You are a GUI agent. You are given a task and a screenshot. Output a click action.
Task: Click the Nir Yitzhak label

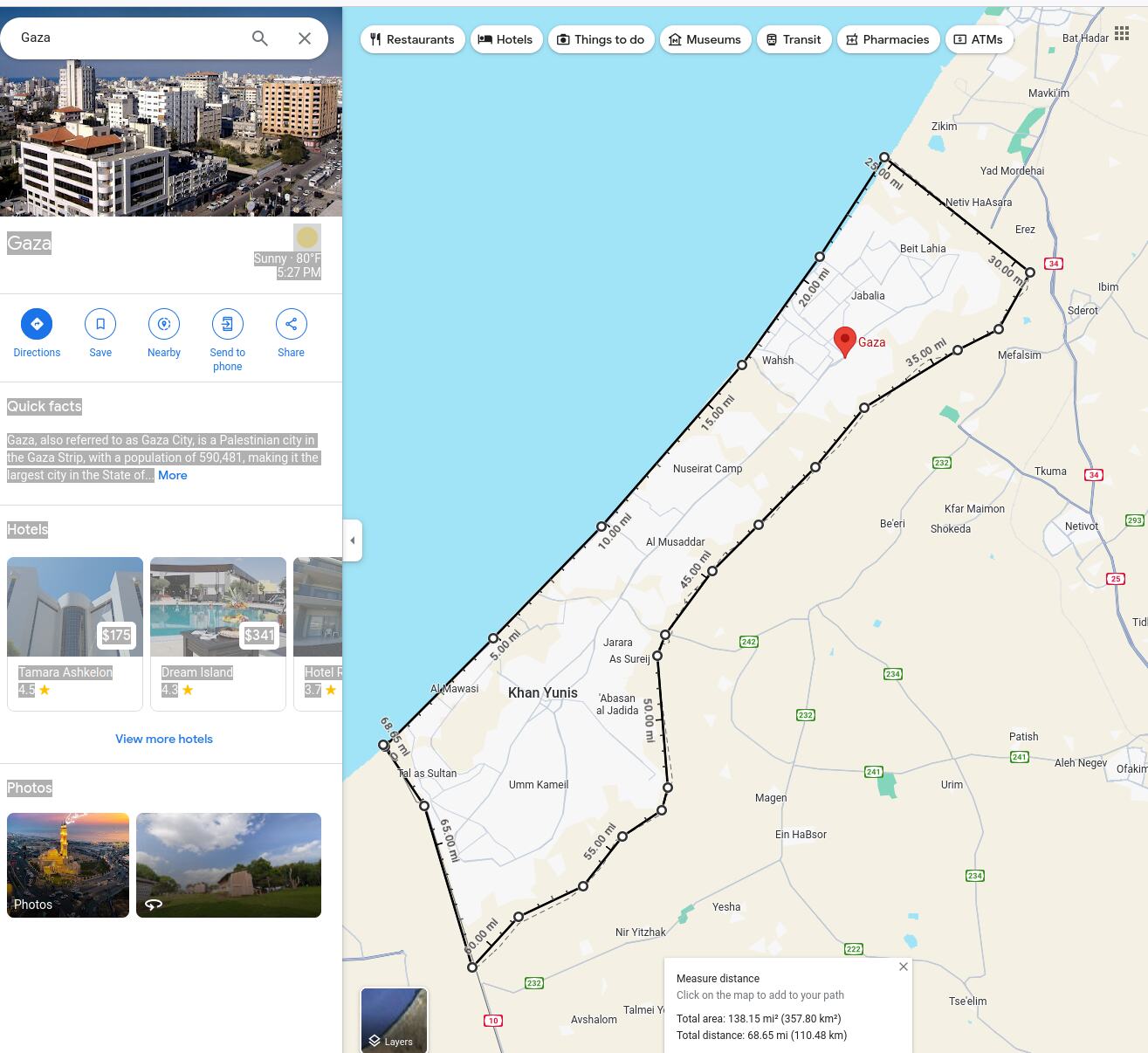click(641, 933)
